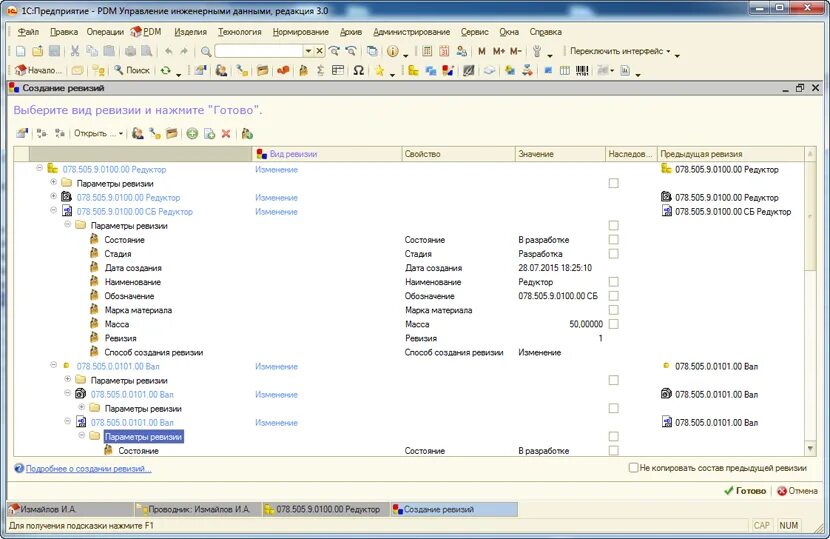The width and height of the screenshot is (830, 539).
Task: Toggle inherit checkbox in Стадия row
Action: coord(614,254)
